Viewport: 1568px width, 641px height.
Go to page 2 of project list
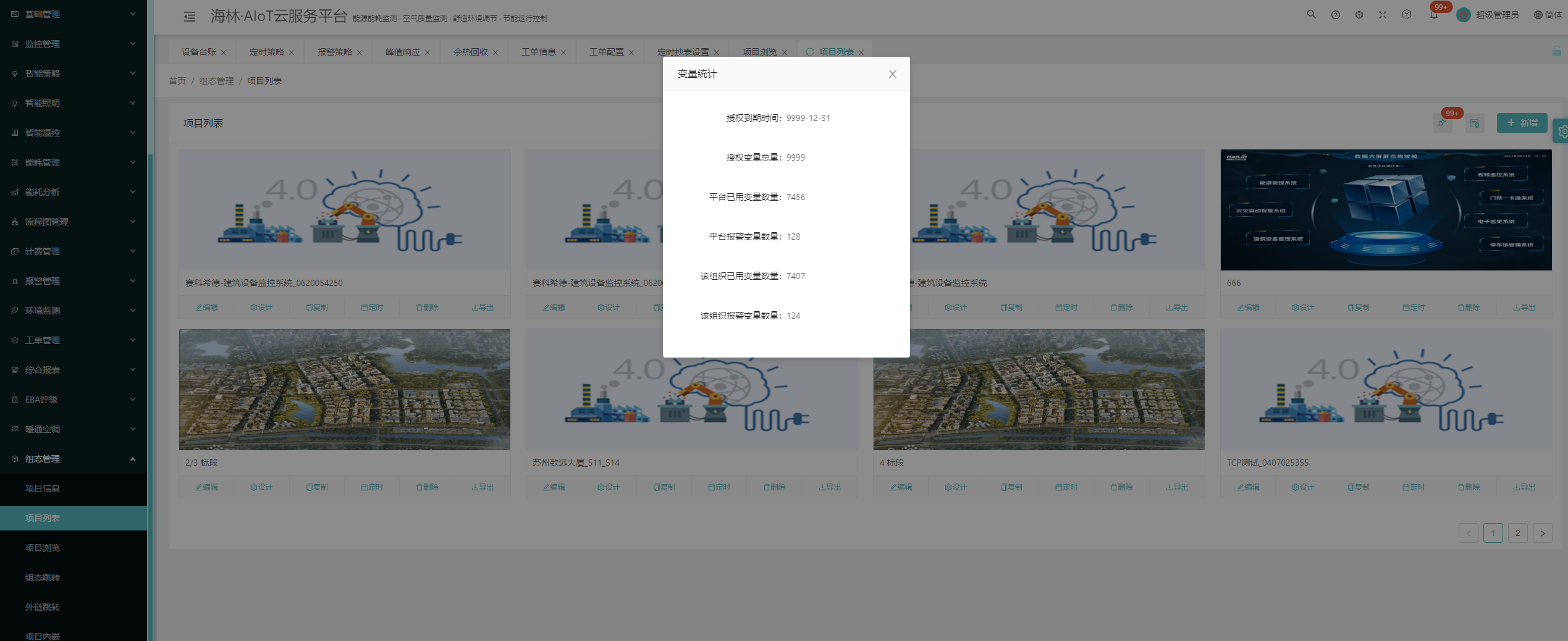(1517, 533)
